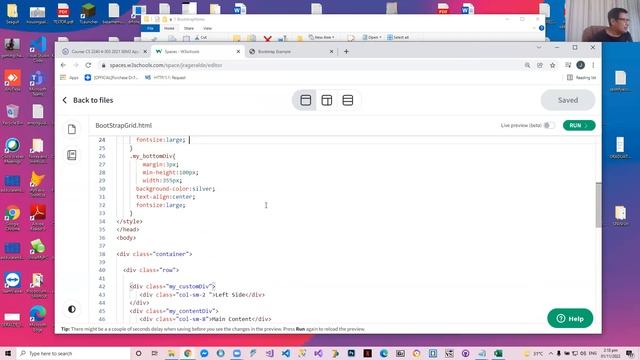Viewport: 640px width, 360px height.
Task: Open File menu in File Explorer window
Action: pos(150,28)
